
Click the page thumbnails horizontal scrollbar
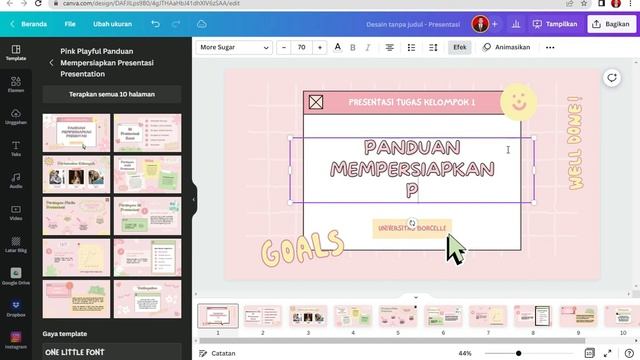tap(392, 340)
